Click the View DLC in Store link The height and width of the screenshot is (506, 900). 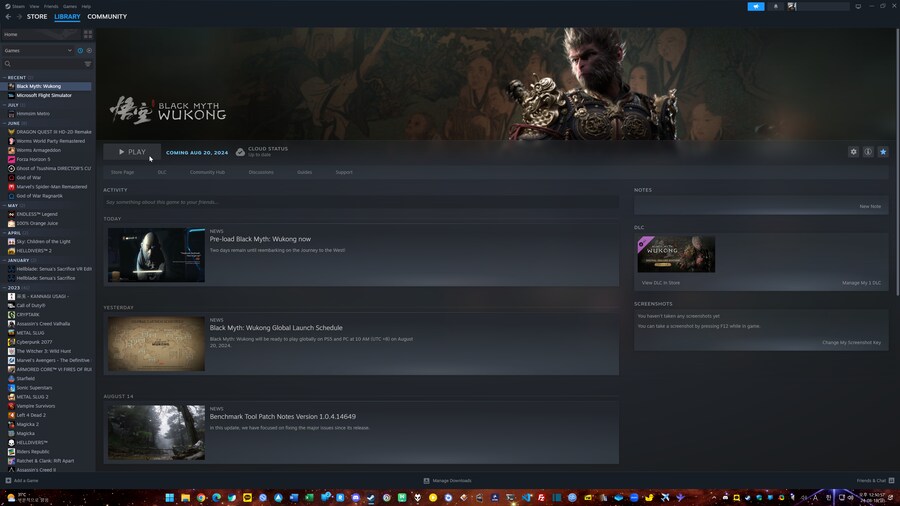(x=661, y=283)
